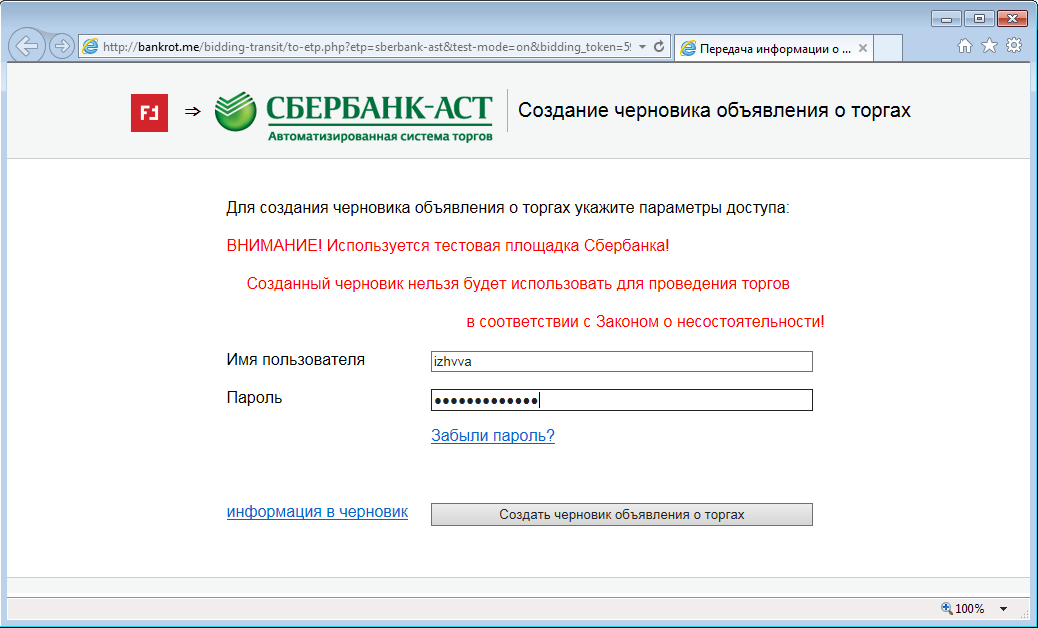Viewport: 1038px width, 628px height.
Task: Open Favorites via the star icon
Action: point(989,46)
